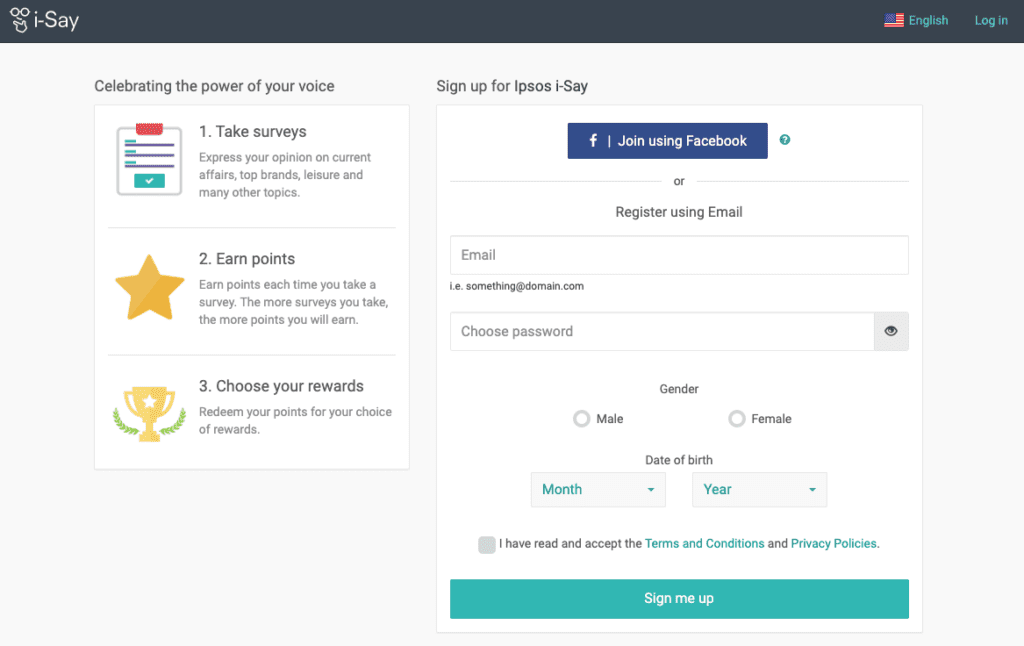Click the green help question mark icon
1024x646 pixels.
[x=785, y=140]
